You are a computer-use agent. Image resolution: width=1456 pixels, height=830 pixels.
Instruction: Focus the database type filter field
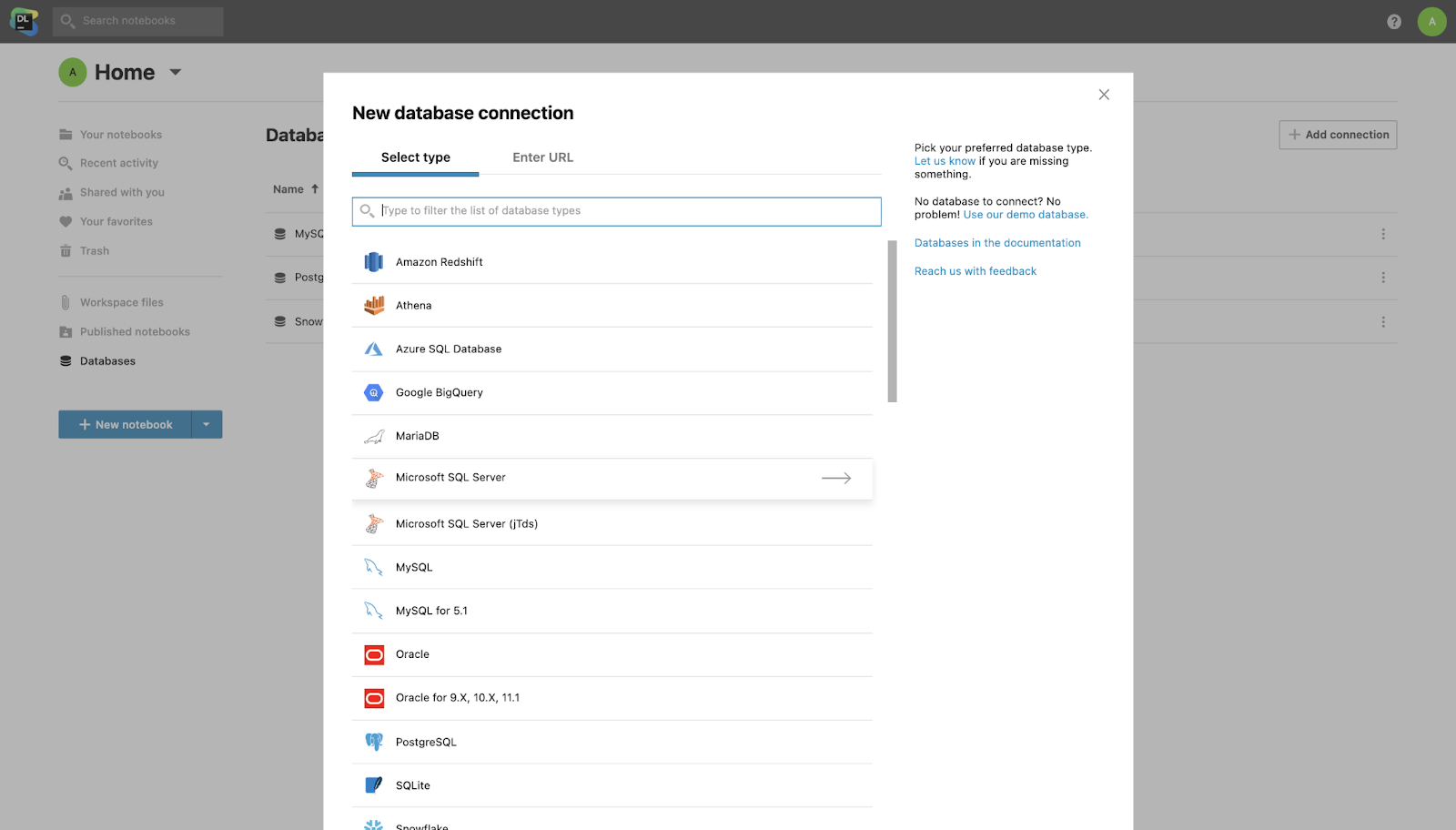pyautogui.click(x=616, y=211)
